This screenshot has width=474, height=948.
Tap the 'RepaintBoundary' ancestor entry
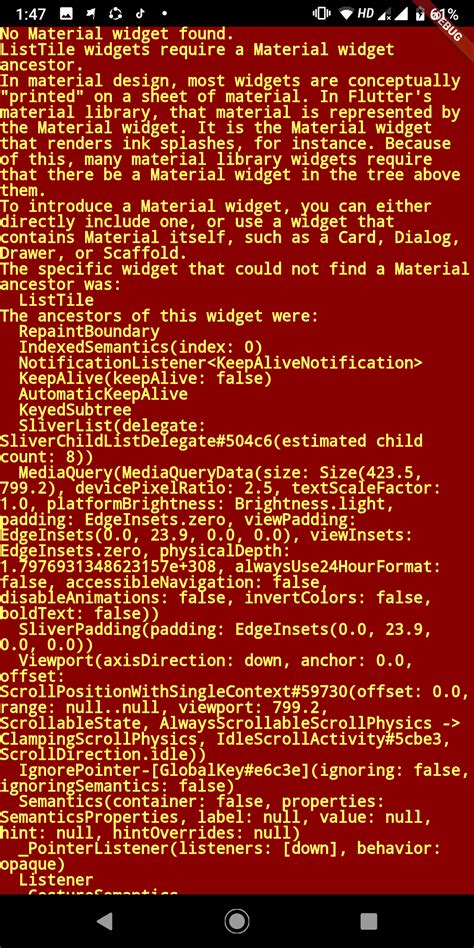tap(89, 331)
